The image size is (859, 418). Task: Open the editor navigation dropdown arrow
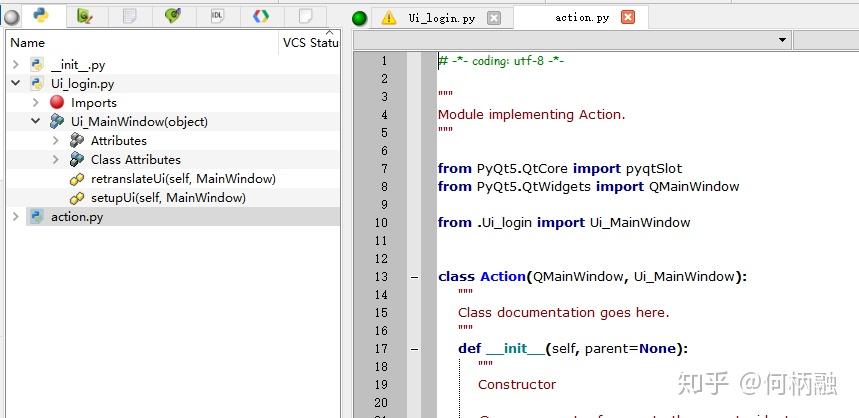click(783, 40)
